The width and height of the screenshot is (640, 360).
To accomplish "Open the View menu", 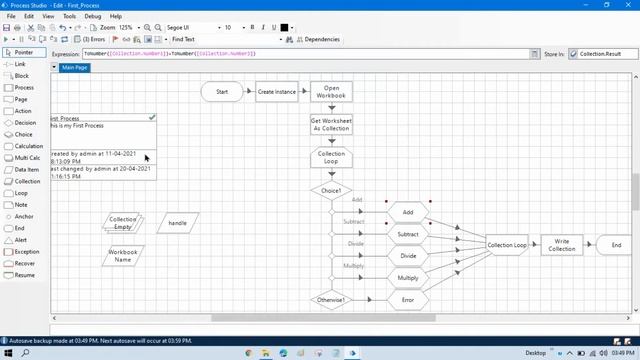I will tap(48, 16).
